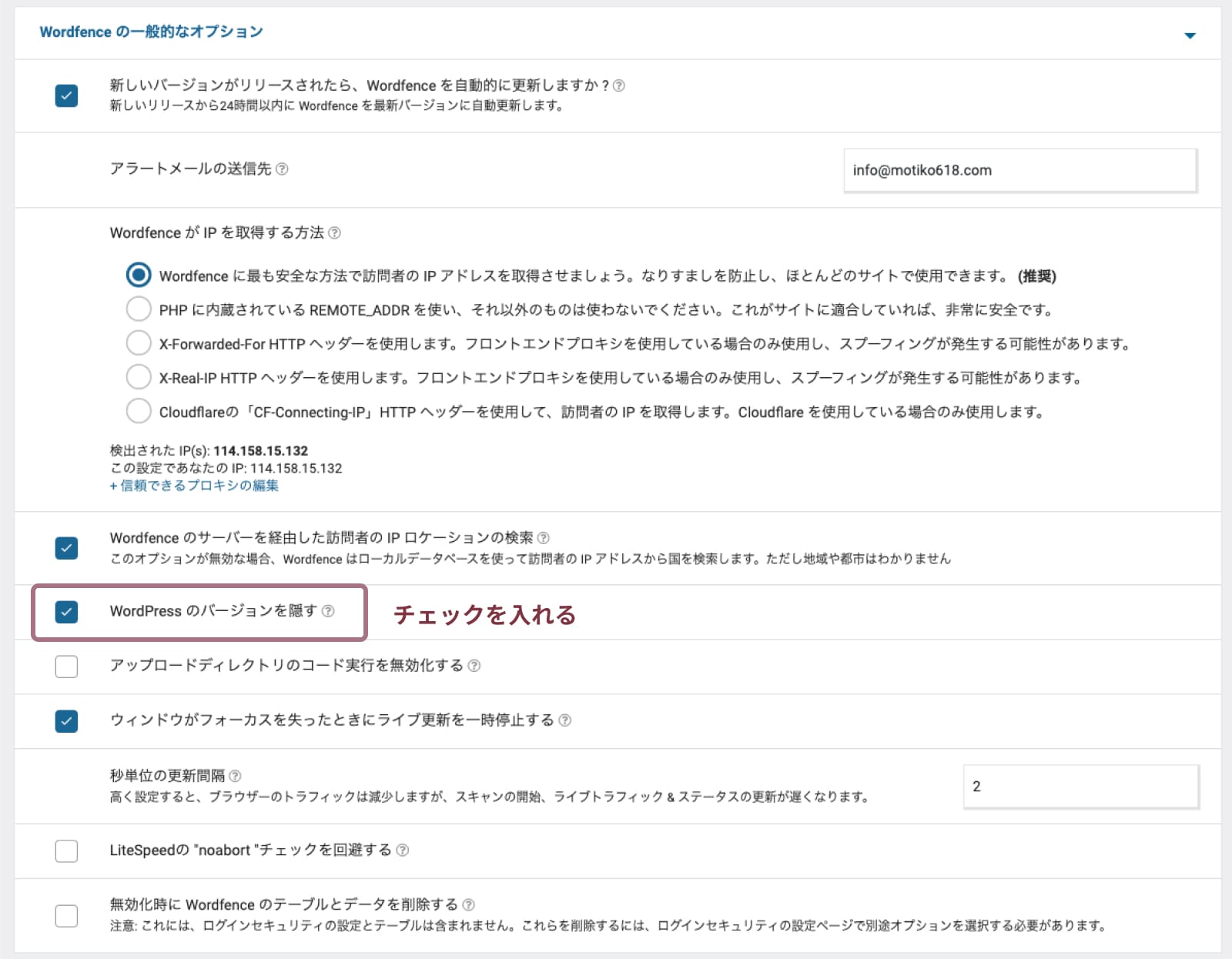The image size is (1232, 959).
Task: Open help icon for table deletion option
Action: [468, 905]
